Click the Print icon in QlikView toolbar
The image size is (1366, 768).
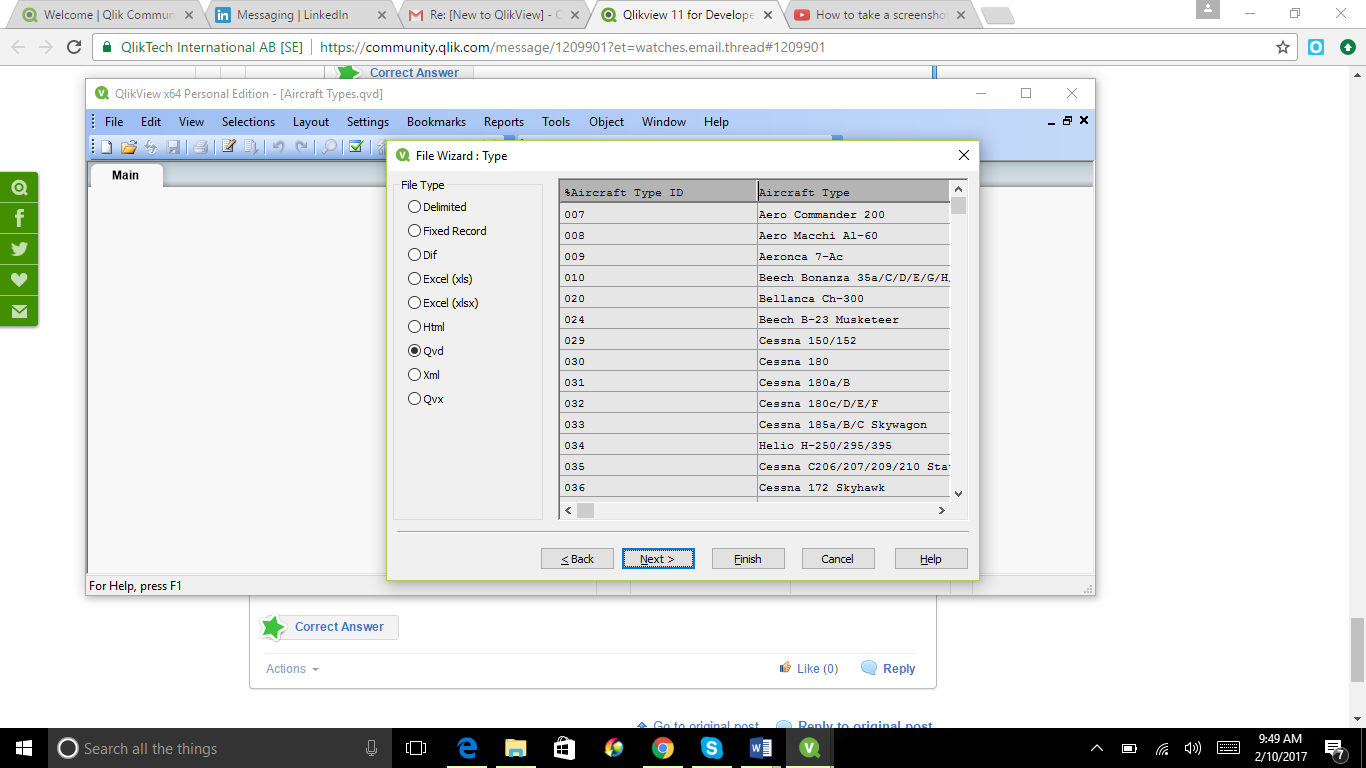click(x=200, y=147)
